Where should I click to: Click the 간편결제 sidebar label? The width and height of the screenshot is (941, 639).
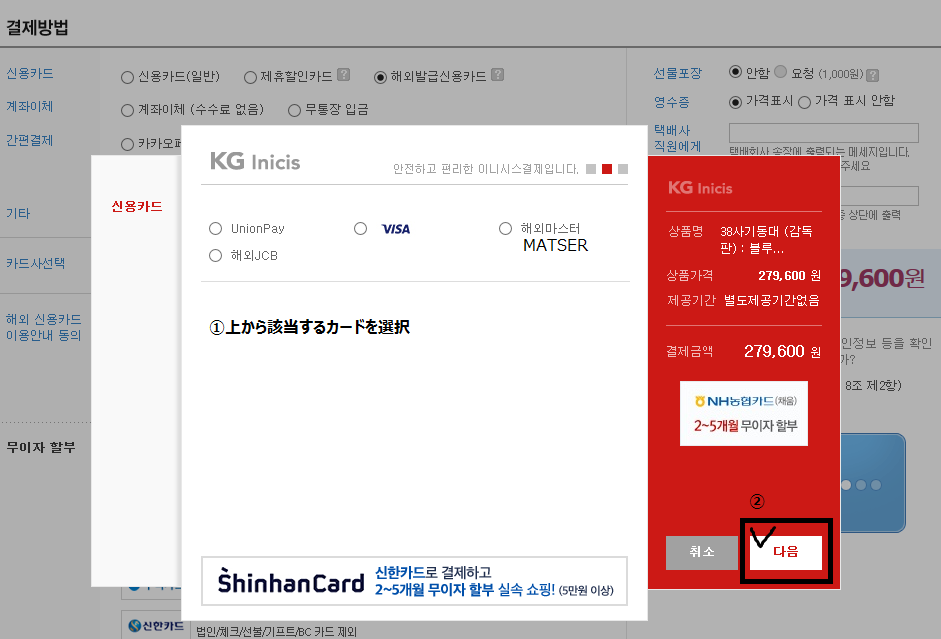tap(29, 140)
